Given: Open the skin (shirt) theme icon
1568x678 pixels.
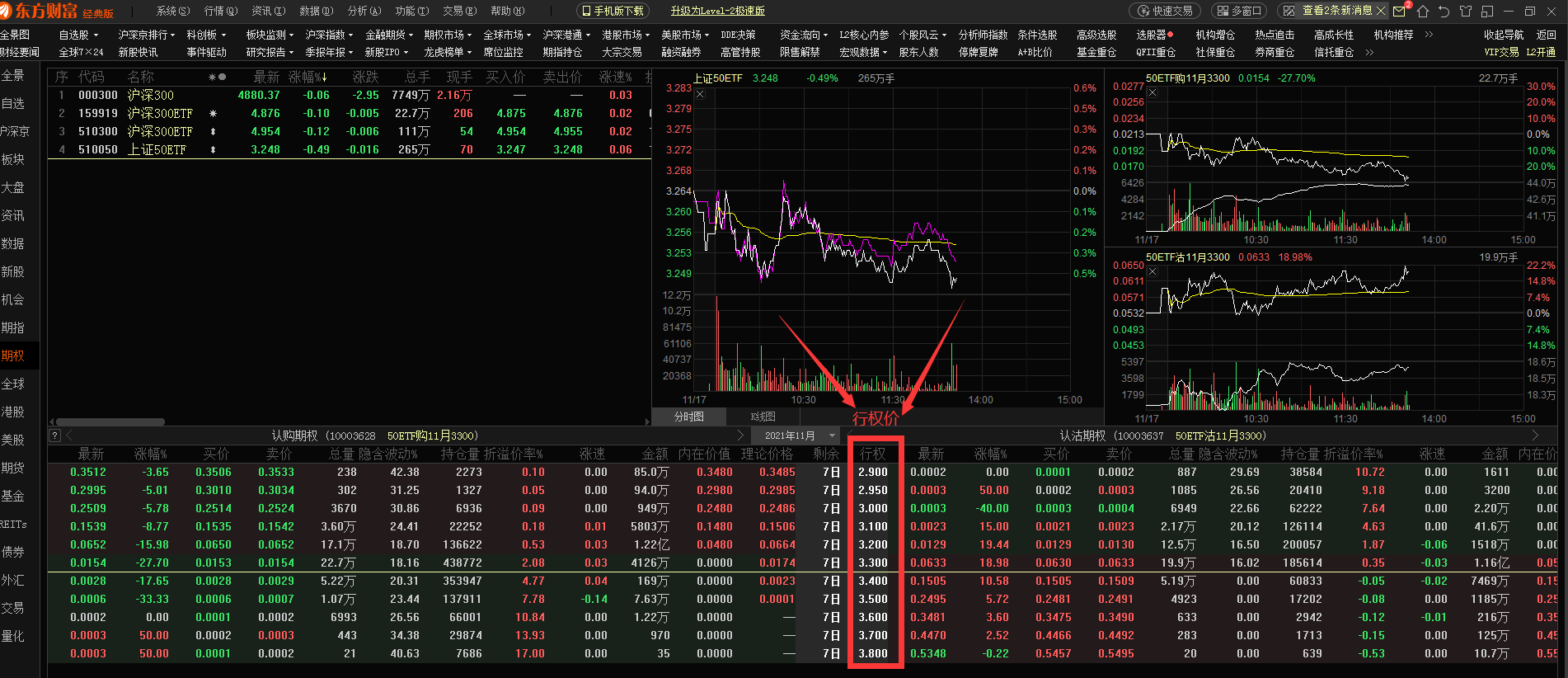Looking at the screenshot, I should click(x=1465, y=11).
